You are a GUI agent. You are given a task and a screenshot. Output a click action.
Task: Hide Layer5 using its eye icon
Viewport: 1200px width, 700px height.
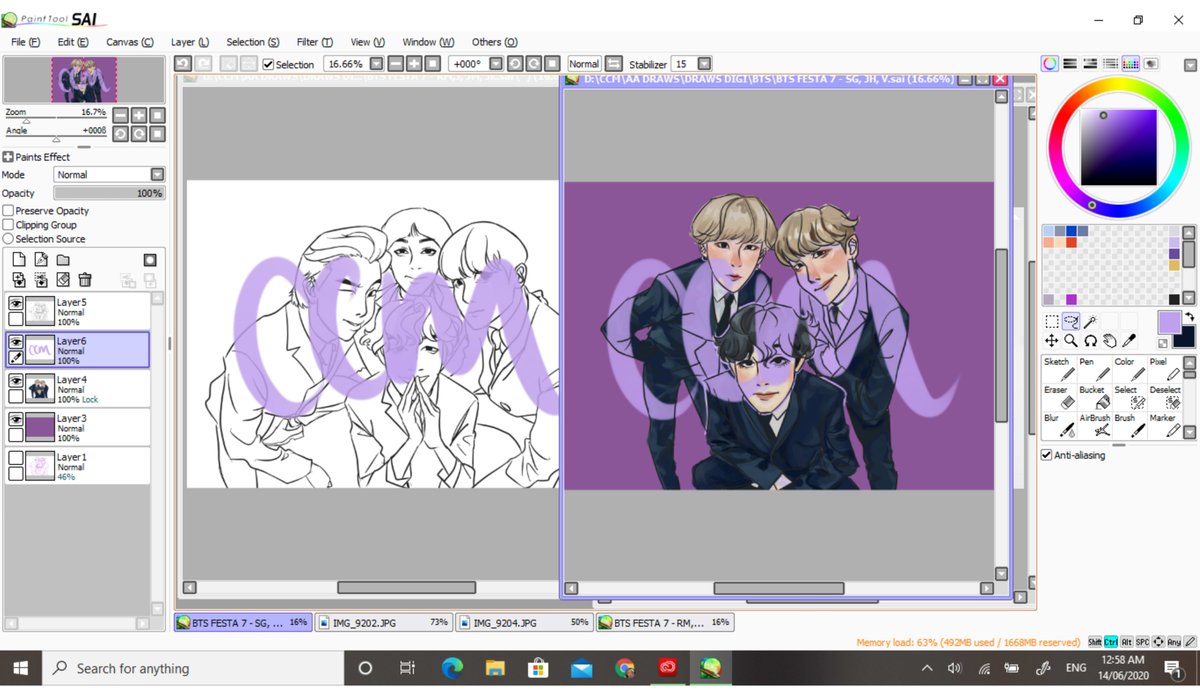pos(16,302)
